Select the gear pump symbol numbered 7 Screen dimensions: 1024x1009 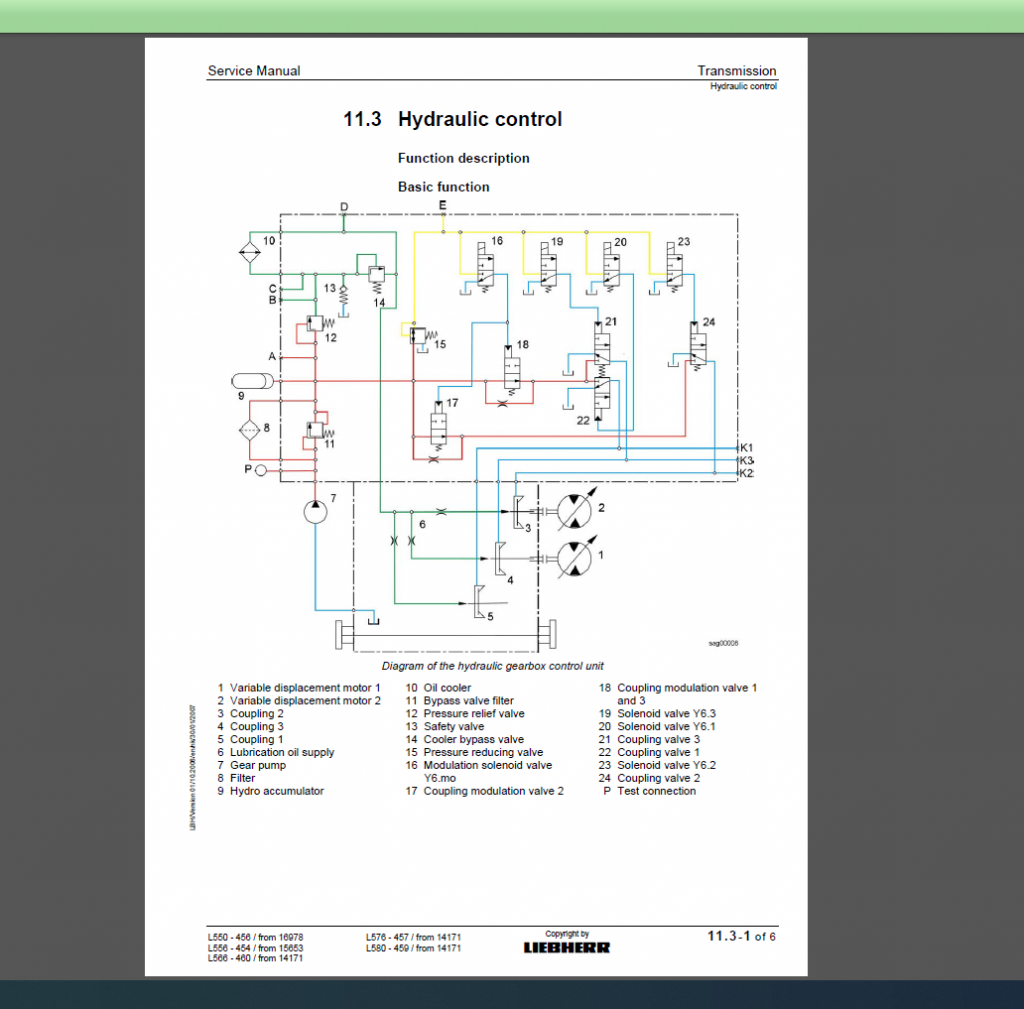(x=315, y=510)
